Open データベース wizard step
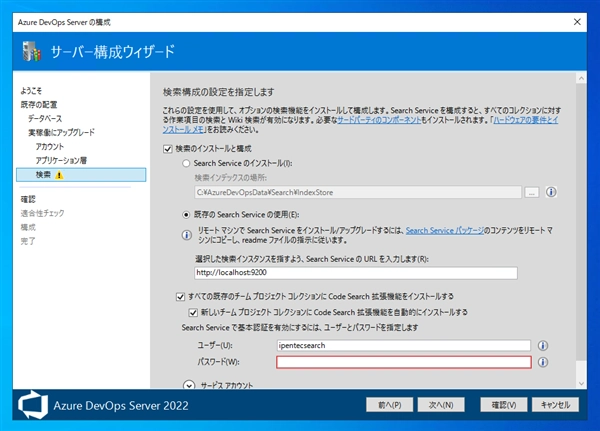The image size is (600, 431). 45,118
